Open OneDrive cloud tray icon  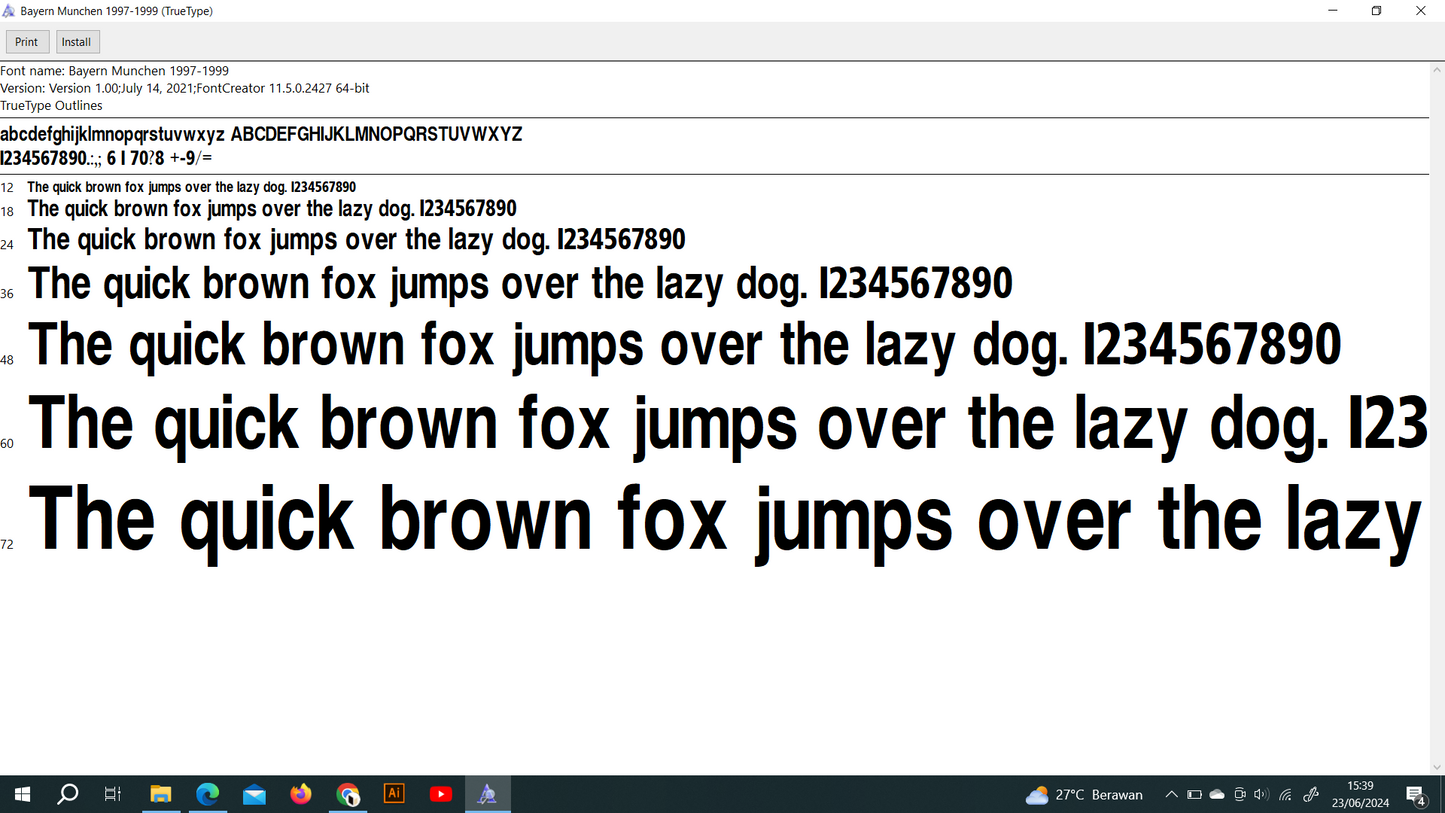[x=1217, y=795]
